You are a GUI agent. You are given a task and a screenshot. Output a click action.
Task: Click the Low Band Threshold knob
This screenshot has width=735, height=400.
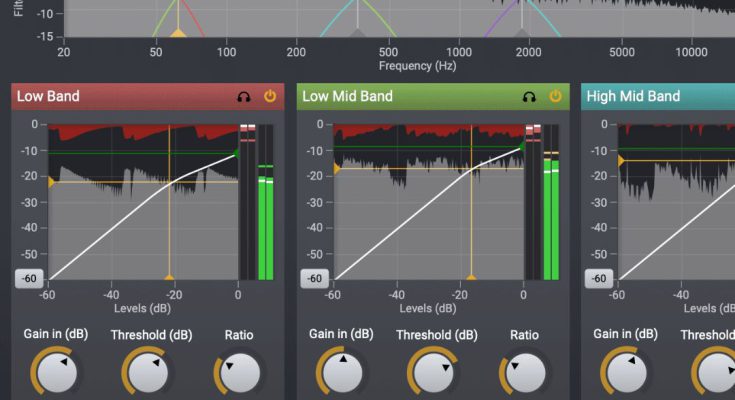click(150, 373)
